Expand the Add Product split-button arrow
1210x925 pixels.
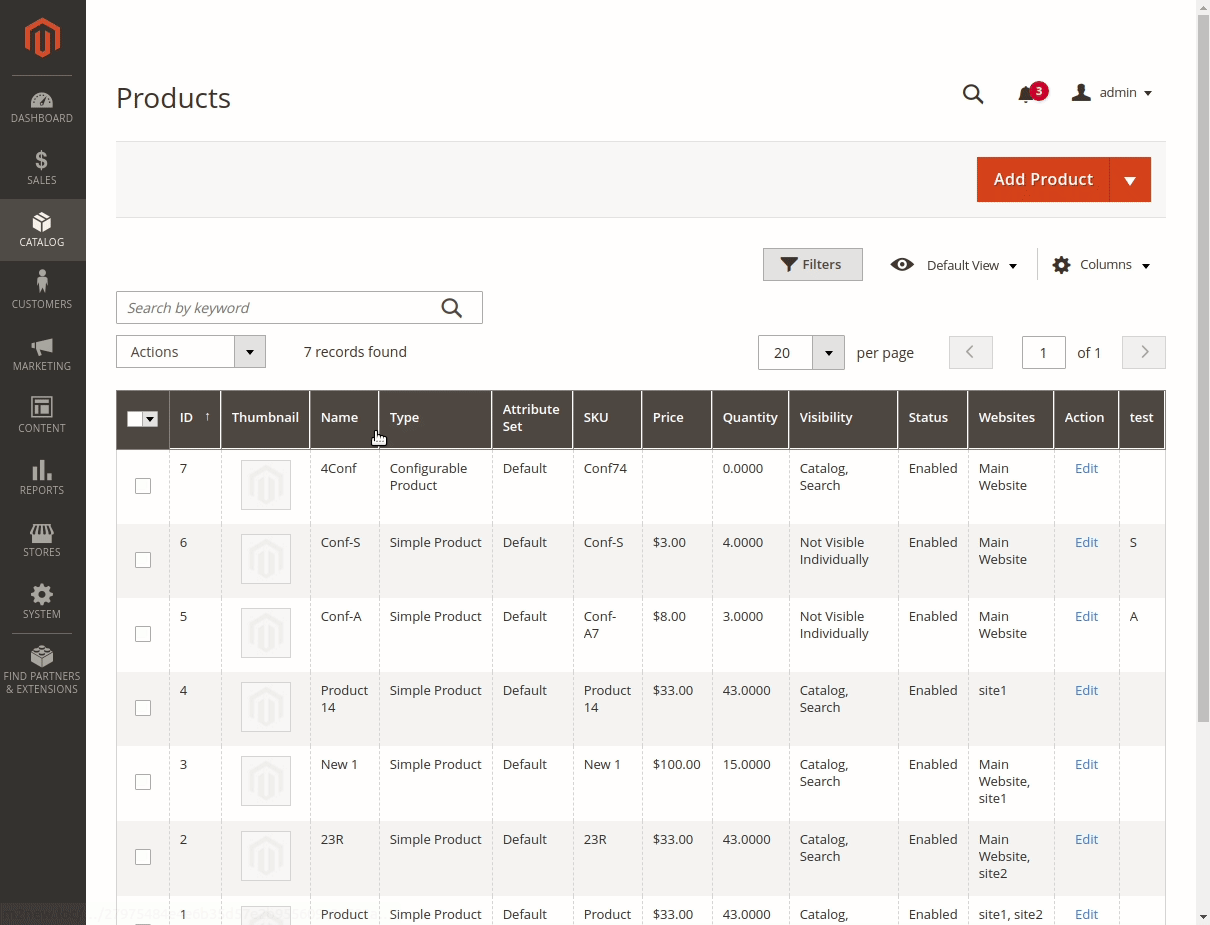click(x=1130, y=180)
